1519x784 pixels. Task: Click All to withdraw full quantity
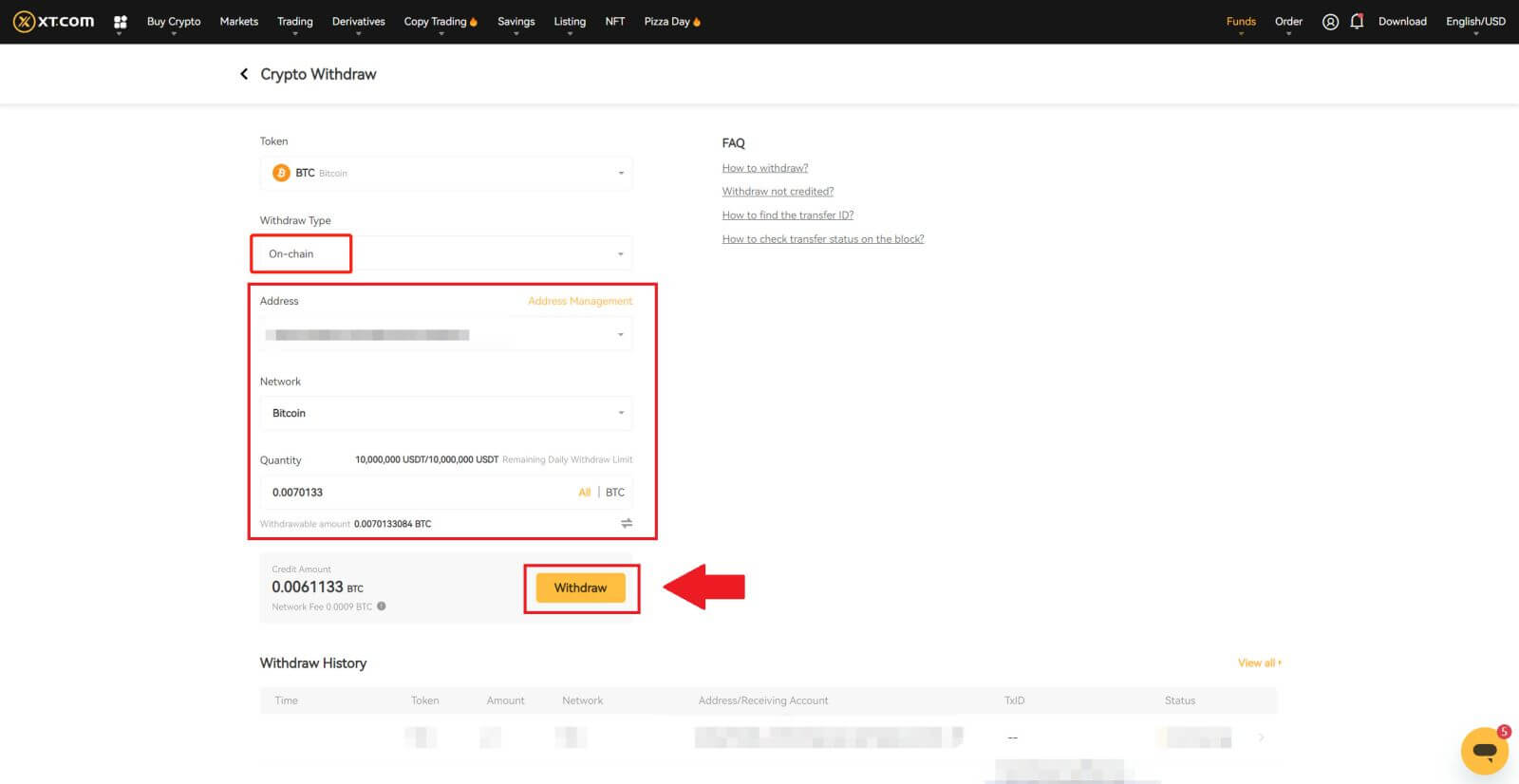[x=585, y=492]
